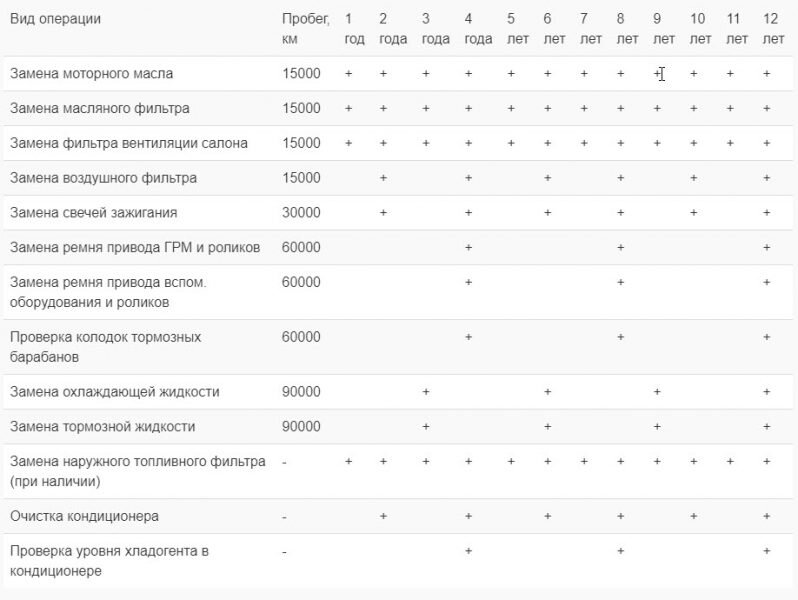Select the '2 года' column header

click(x=393, y=29)
